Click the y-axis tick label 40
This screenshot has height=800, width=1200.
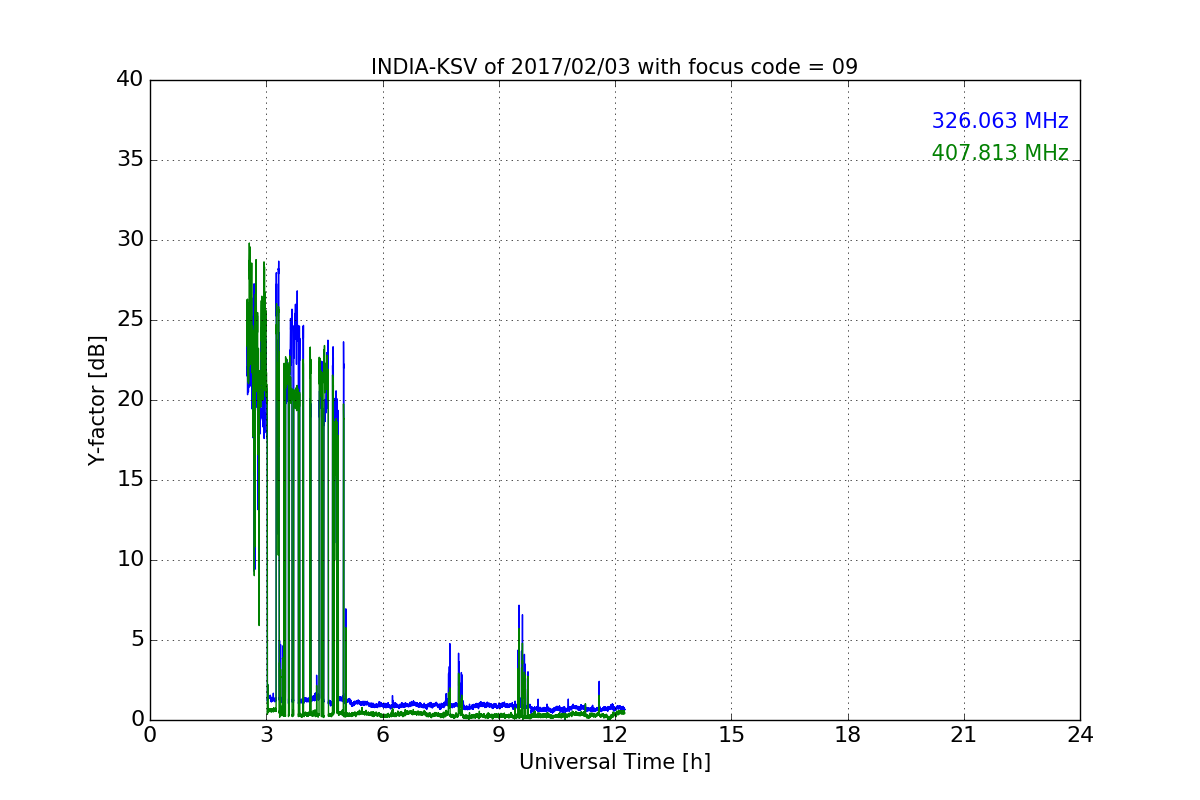pyautogui.click(x=130, y=80)
